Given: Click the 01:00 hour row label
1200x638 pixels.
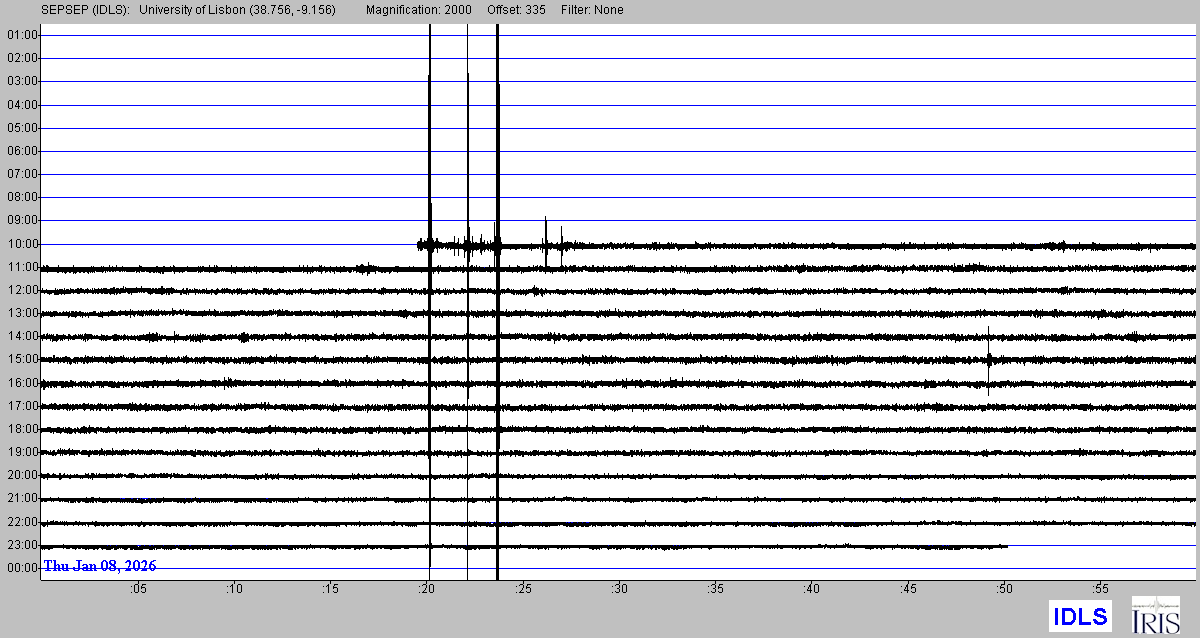Looking at the screenshot, I should pos(22,36).
